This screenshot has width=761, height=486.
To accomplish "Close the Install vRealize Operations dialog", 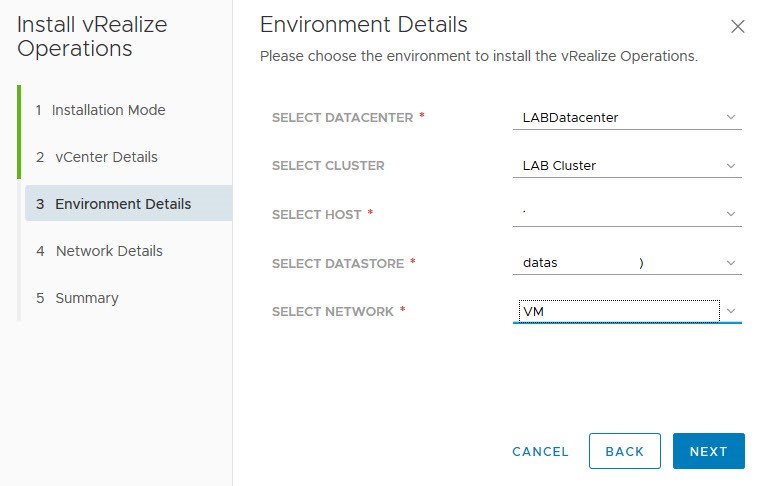I will (737, 27).
